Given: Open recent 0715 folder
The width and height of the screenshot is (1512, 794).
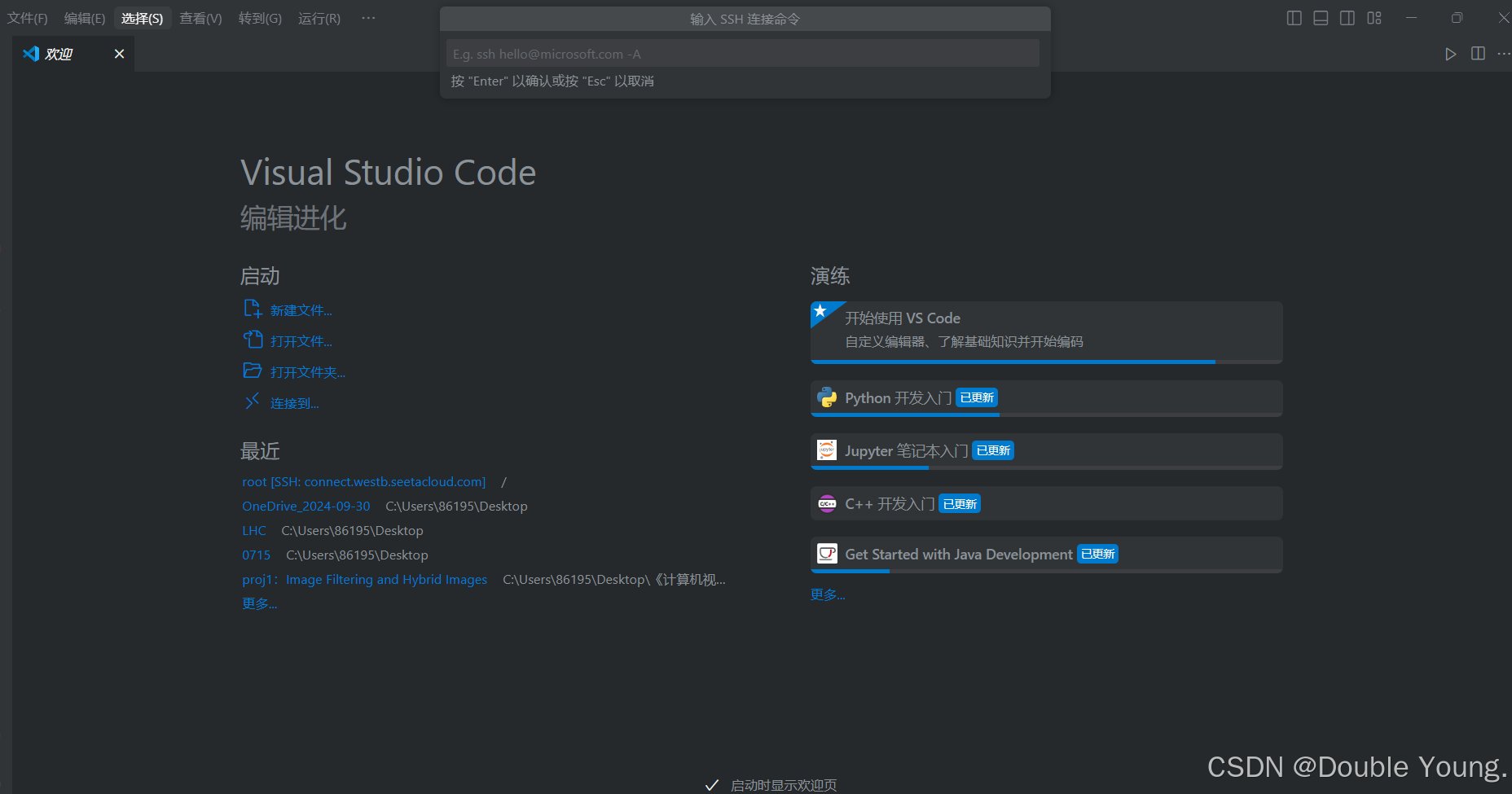Looking at the screenshot, I should click(256, 555).
